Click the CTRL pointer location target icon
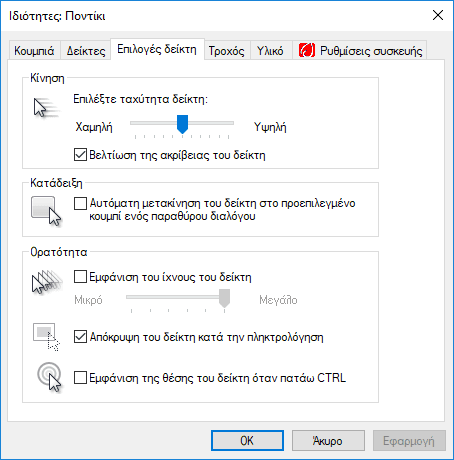454x460 pixels. [49, 377]
